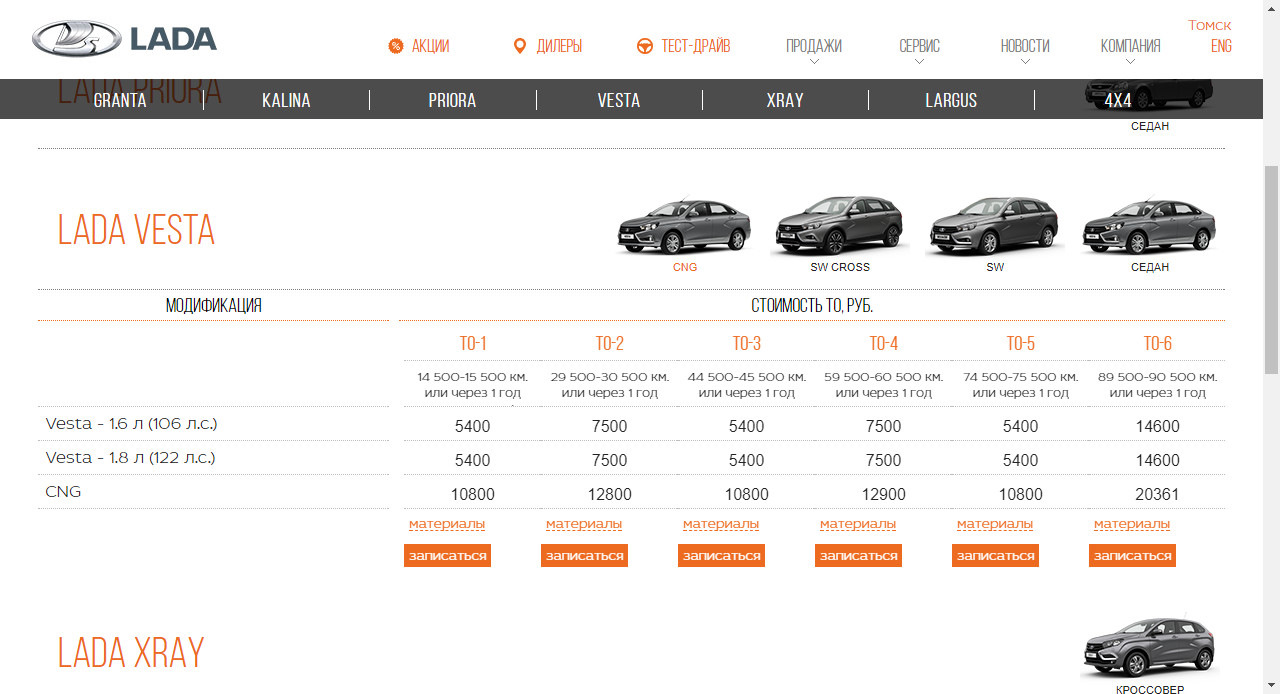This screenshot has height=694, width=1280.
Task: Click the ТО-1 column header
Action: coord(473,344)
